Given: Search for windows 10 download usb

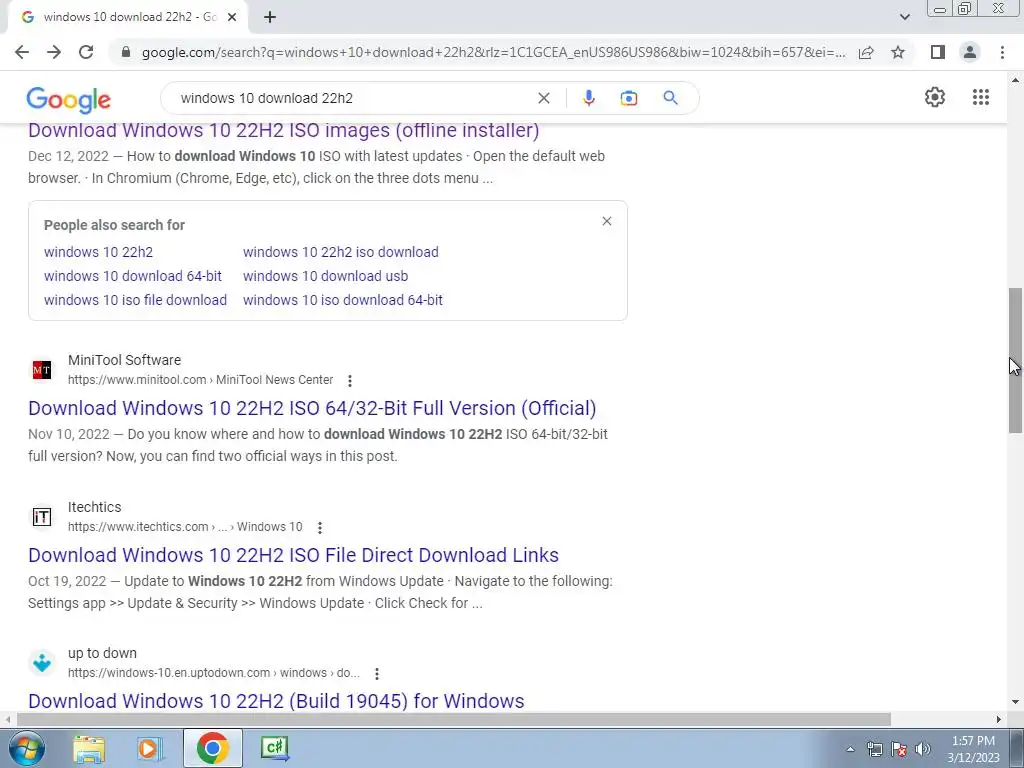Looking at the screenshot, I should click(325, 276).
